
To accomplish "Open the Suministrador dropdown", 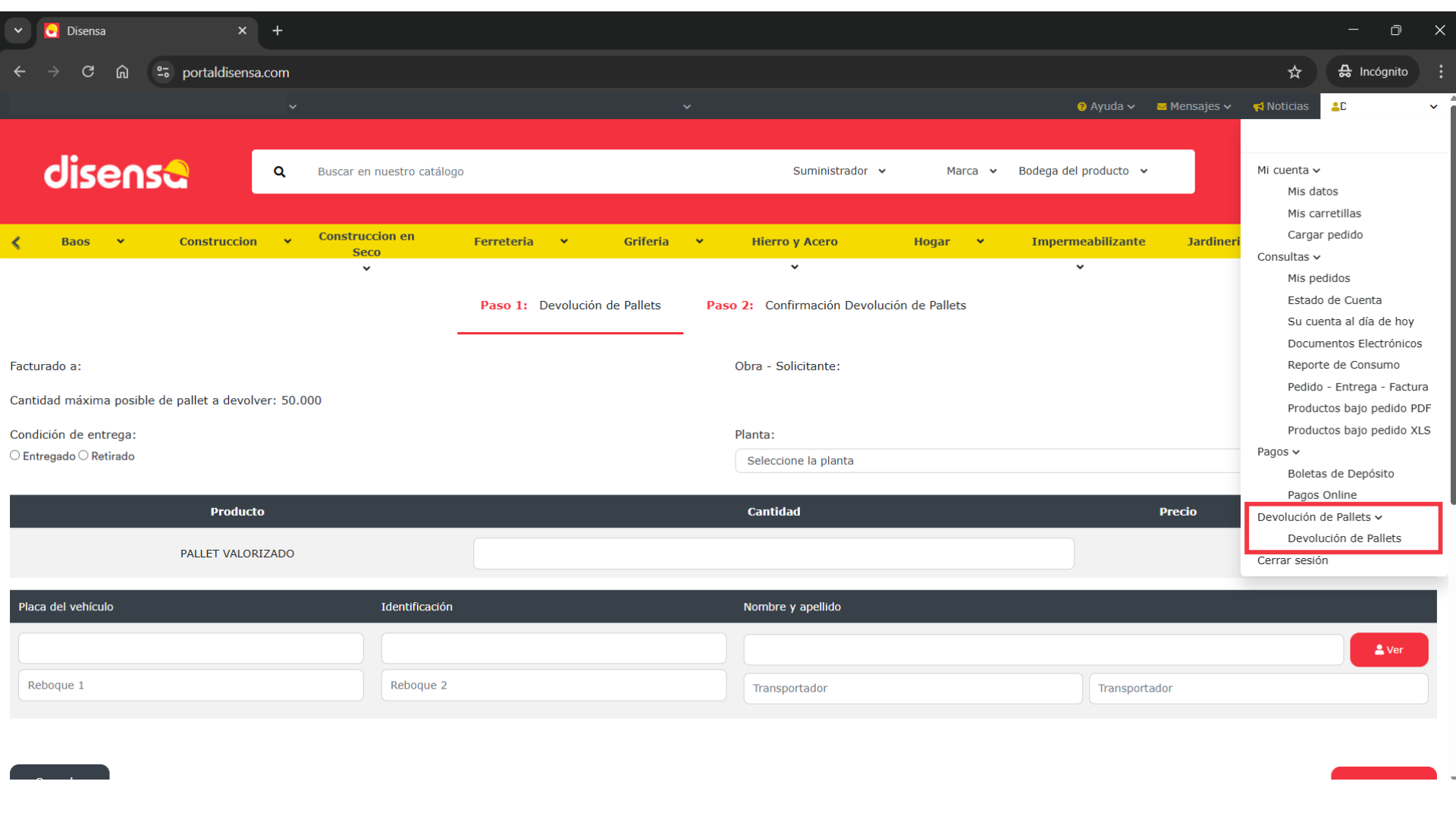I will [x=839, y=171].
